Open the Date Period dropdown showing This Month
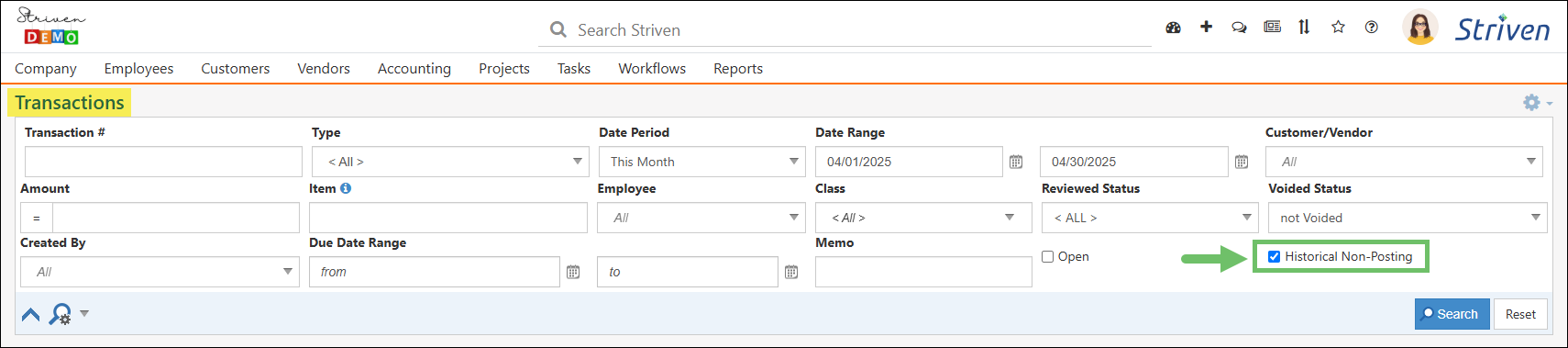The width and height of the screenshot is (1568, 348). [702, 162]
